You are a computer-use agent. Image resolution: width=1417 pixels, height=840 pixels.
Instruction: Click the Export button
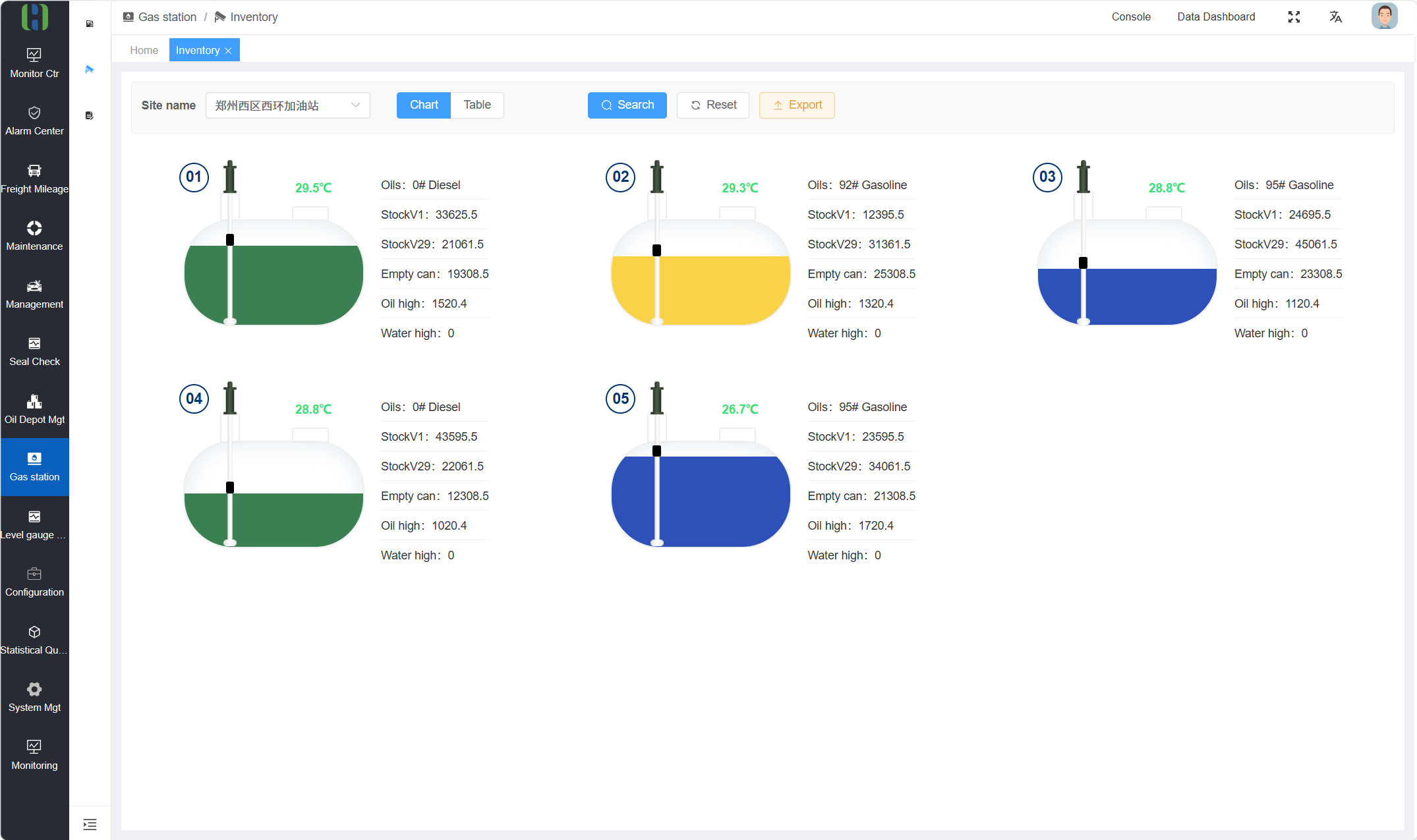797,105
